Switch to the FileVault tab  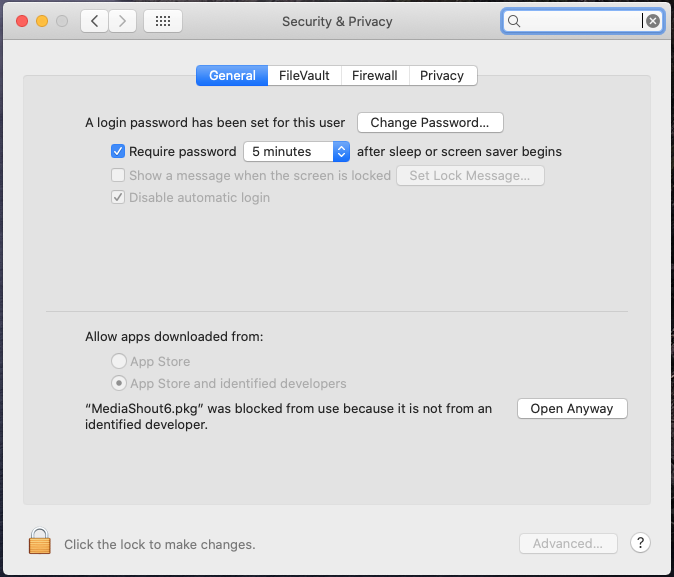point(304,76)
